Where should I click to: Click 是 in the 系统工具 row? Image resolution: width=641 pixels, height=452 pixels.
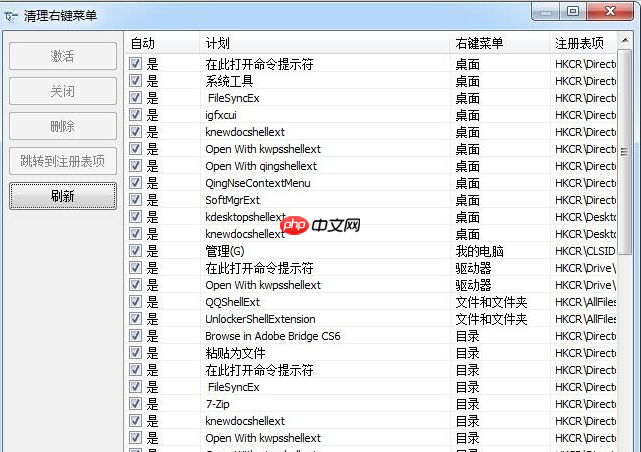[152, 81]
